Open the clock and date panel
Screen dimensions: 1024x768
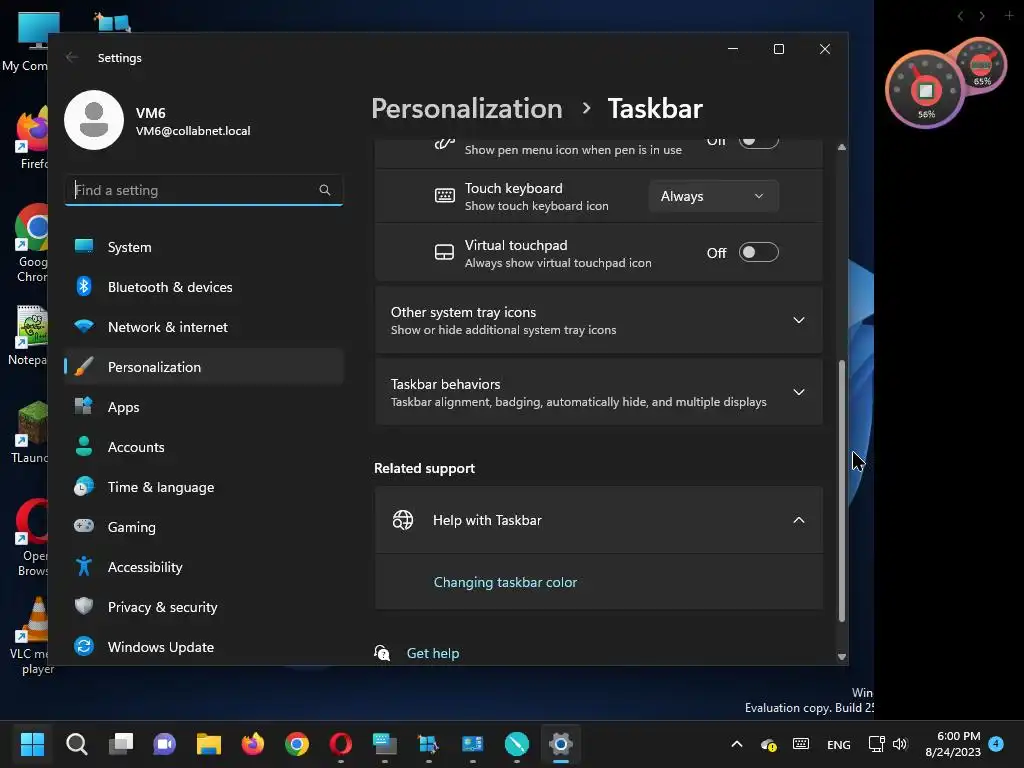[x=953, y=744]
